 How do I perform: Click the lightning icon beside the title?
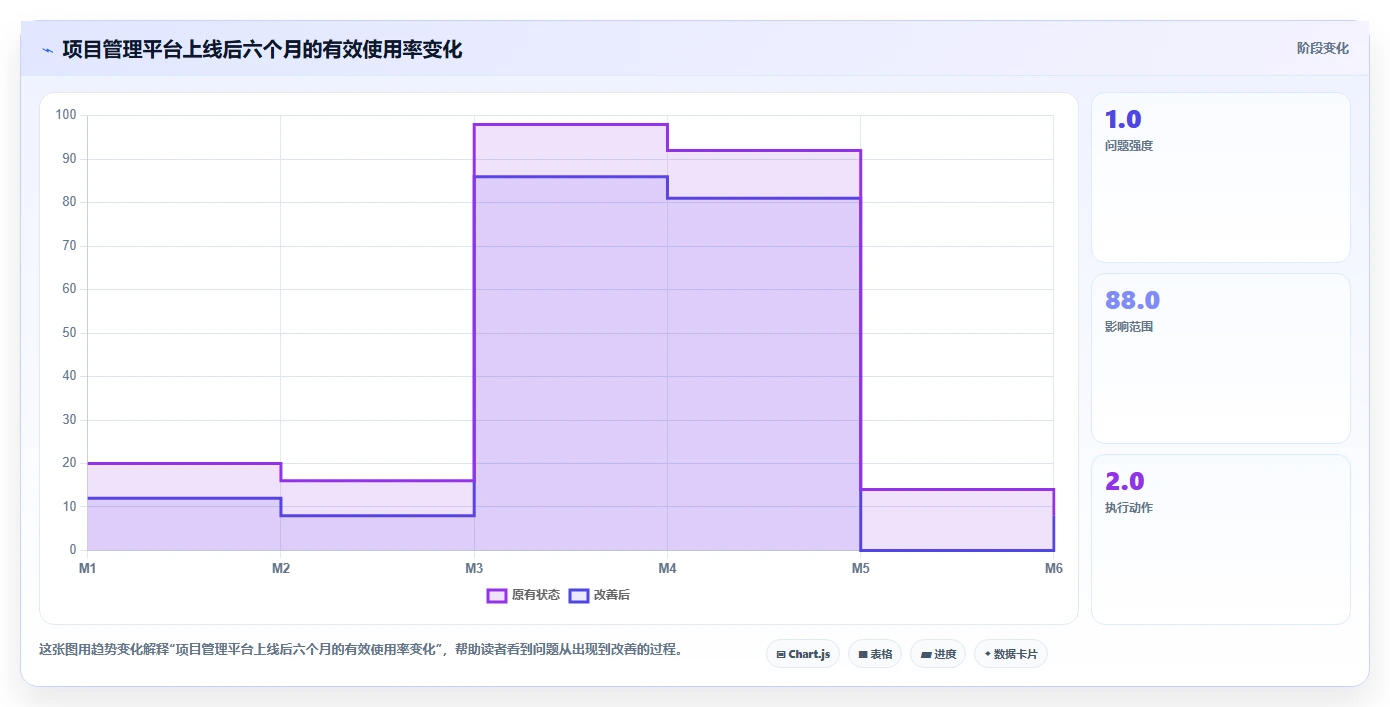[48, 50]
